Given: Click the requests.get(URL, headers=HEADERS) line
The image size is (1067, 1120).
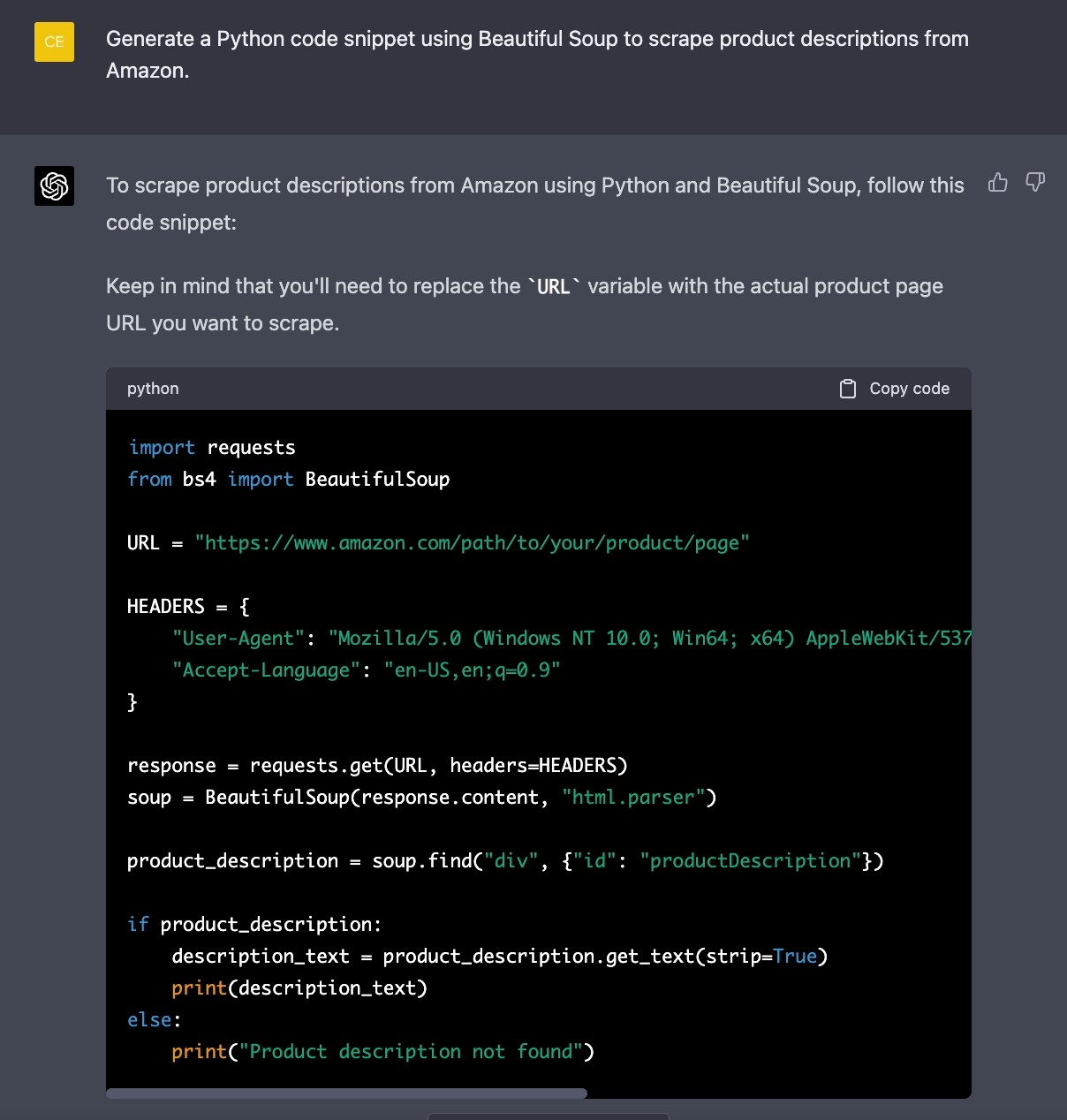Looking at the screenshot, I should click(x=377, y=766).
